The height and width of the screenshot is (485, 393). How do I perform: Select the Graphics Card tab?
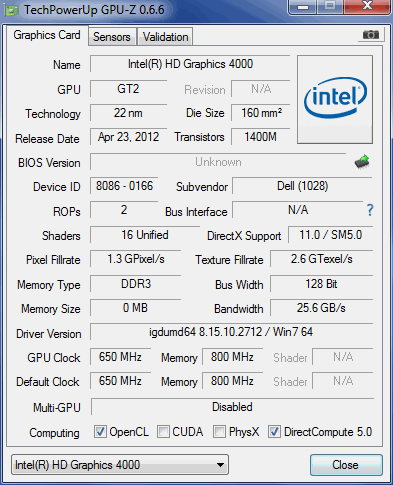point(47,35)
